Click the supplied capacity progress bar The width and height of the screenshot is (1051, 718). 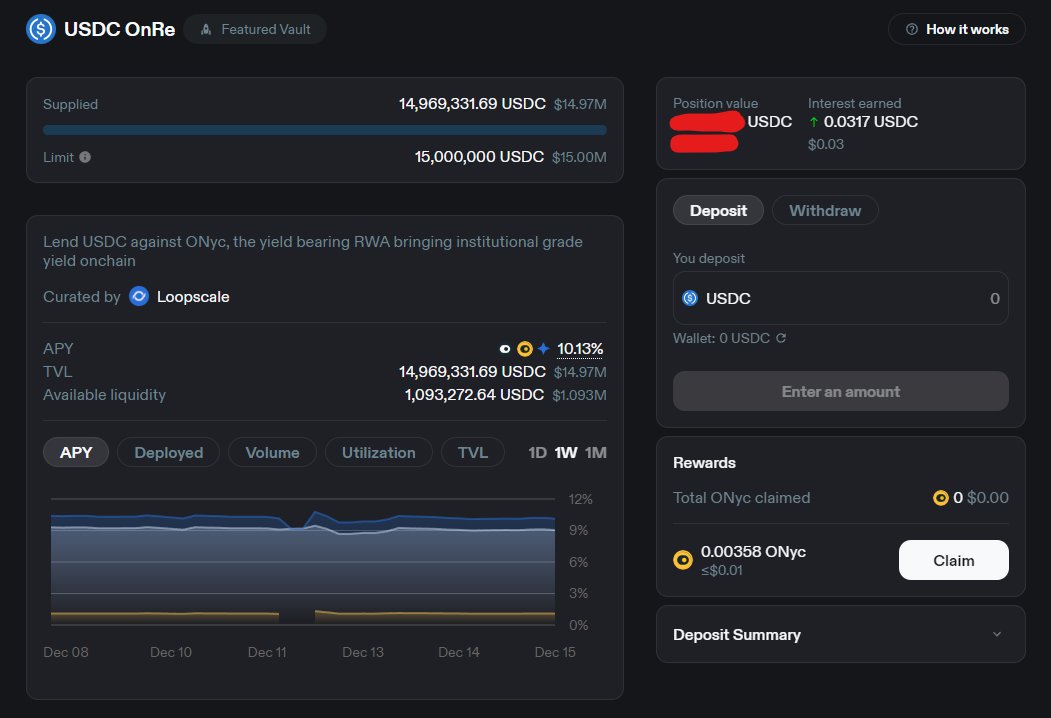[x=324, y=130]
